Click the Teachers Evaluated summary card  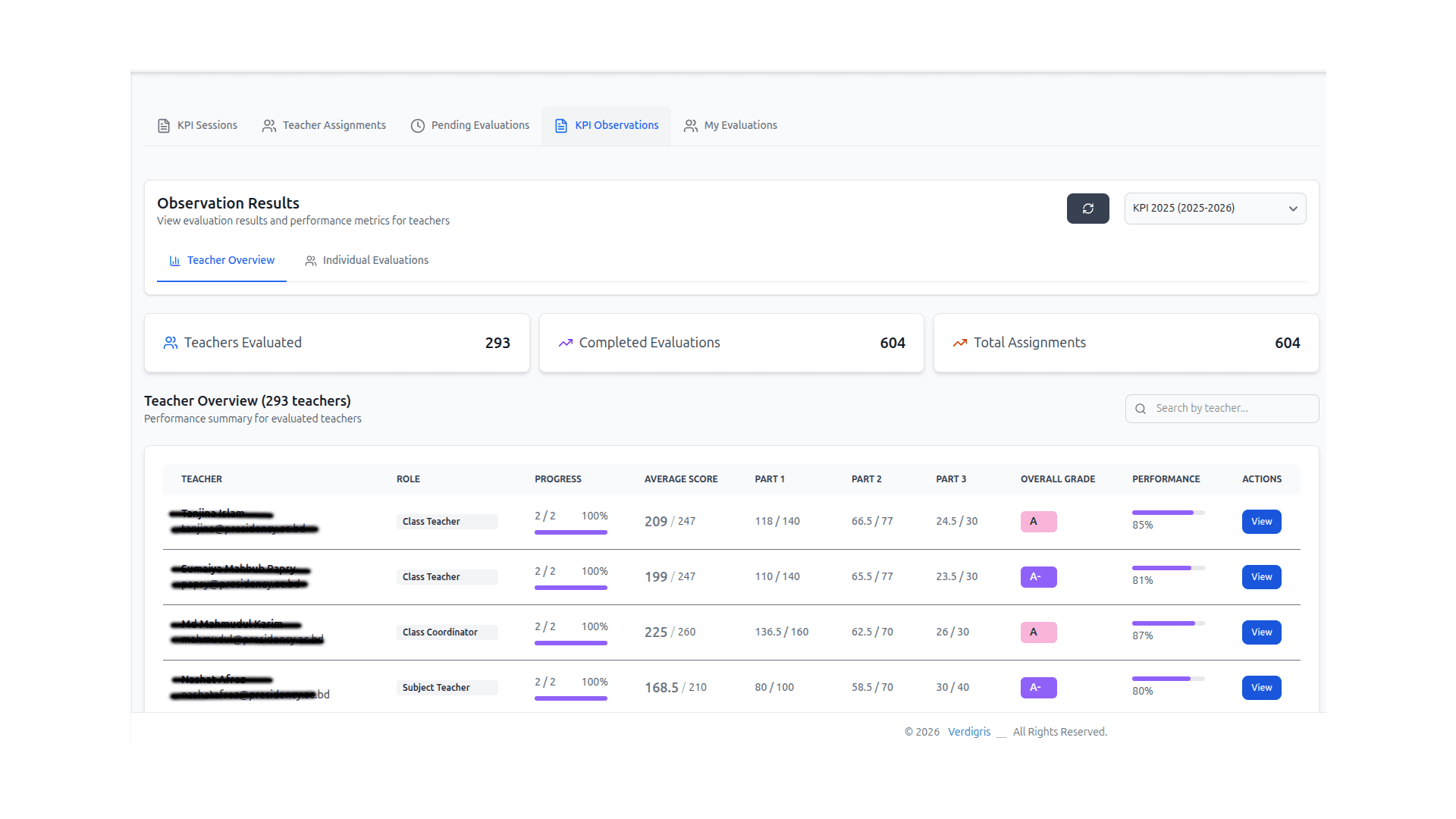[x=337, y=343]
